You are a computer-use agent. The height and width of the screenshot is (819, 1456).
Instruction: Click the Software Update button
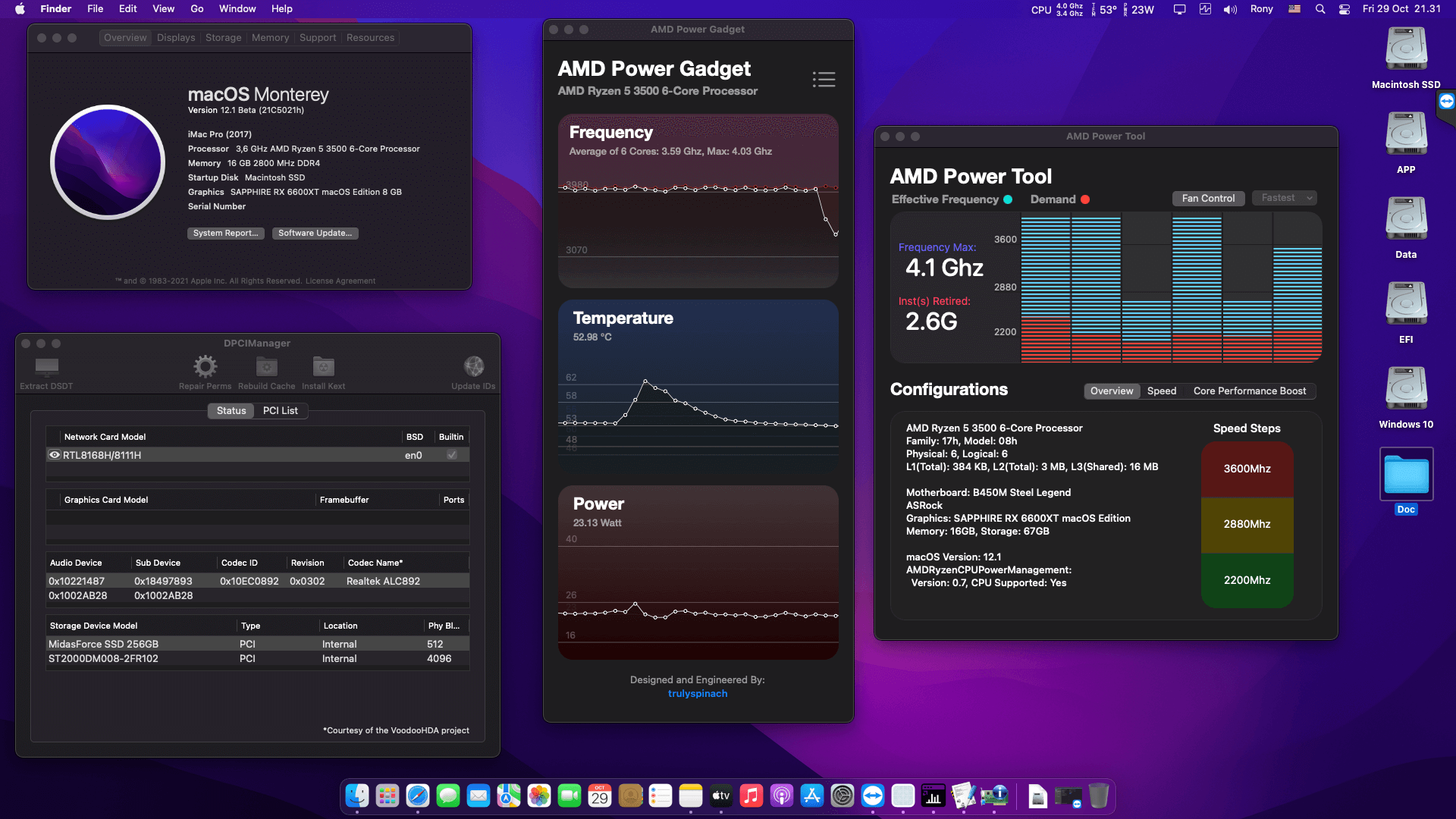pyautogui.click(x=315, y=234)
